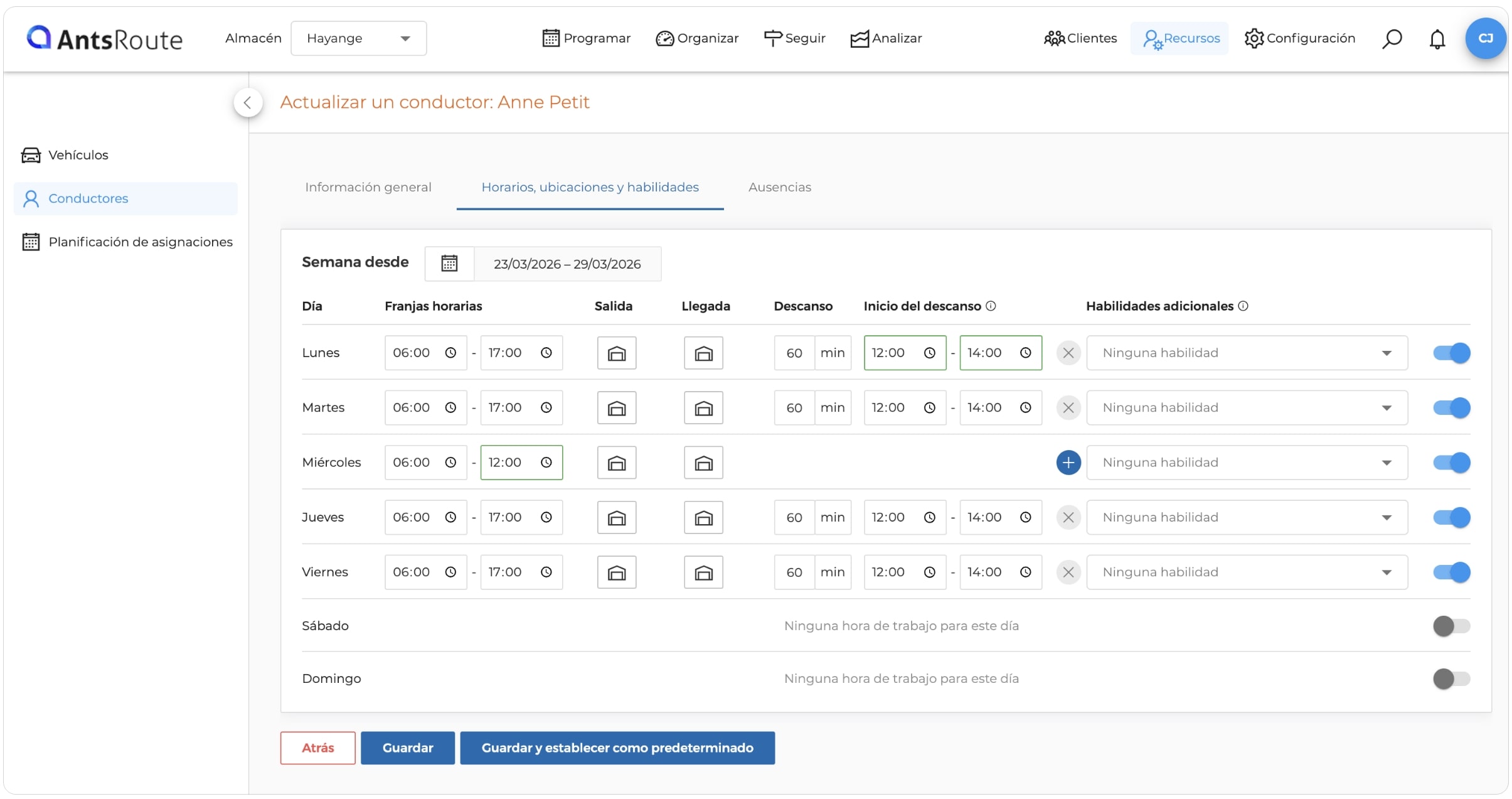This screenshot has height=799, width=1512.
Task: Edit the Lunes break duration field
Action: coord(794,353)
